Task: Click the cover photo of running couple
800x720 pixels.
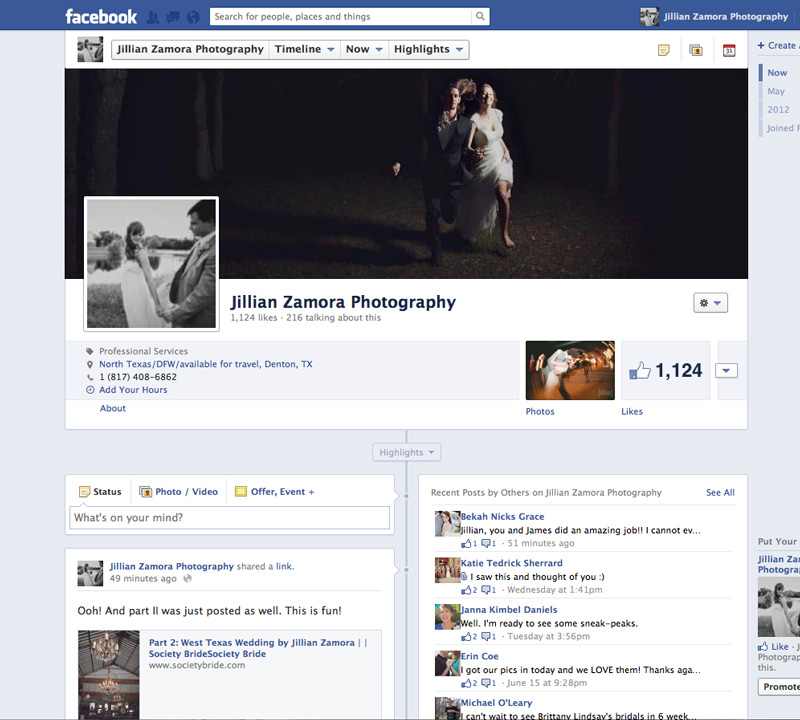Action: (406, 173)
